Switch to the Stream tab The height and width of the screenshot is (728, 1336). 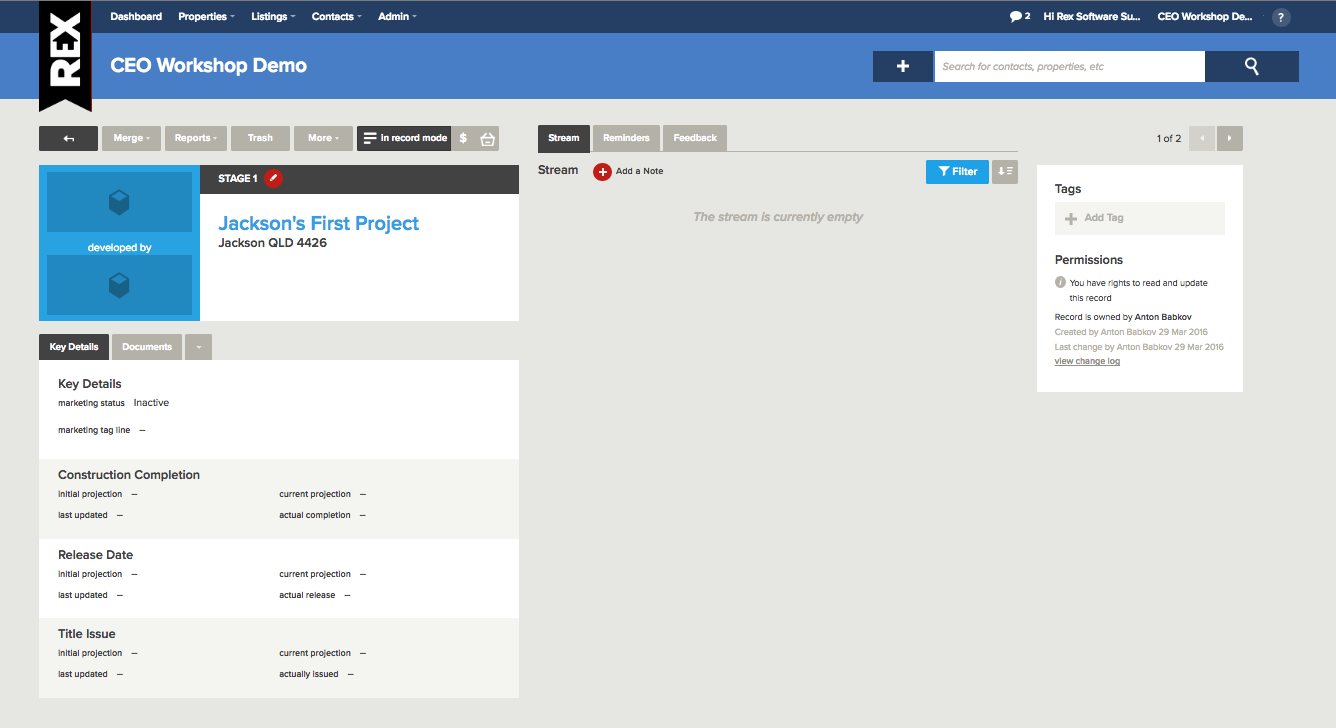pos(564,138)
